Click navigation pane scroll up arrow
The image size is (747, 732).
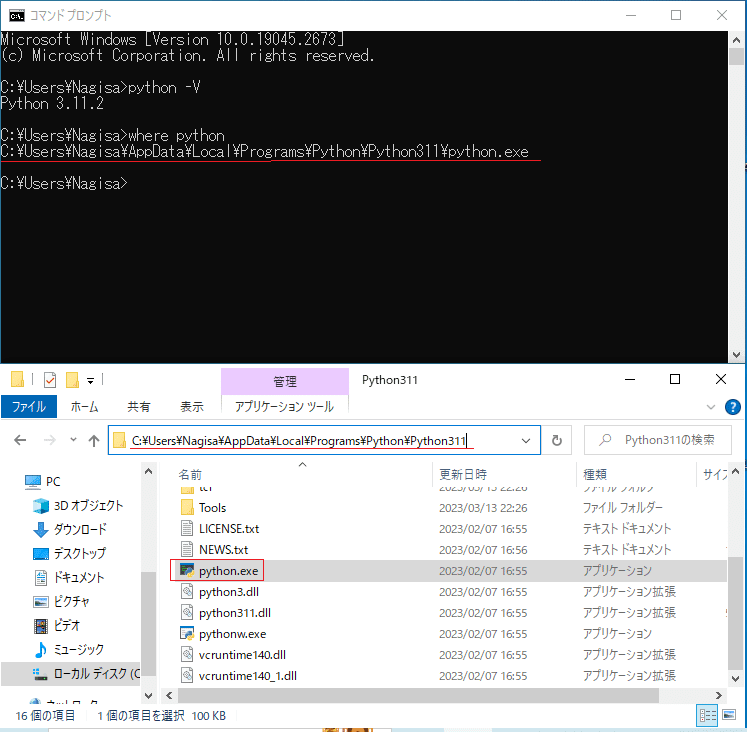click(x=148, y=472)
